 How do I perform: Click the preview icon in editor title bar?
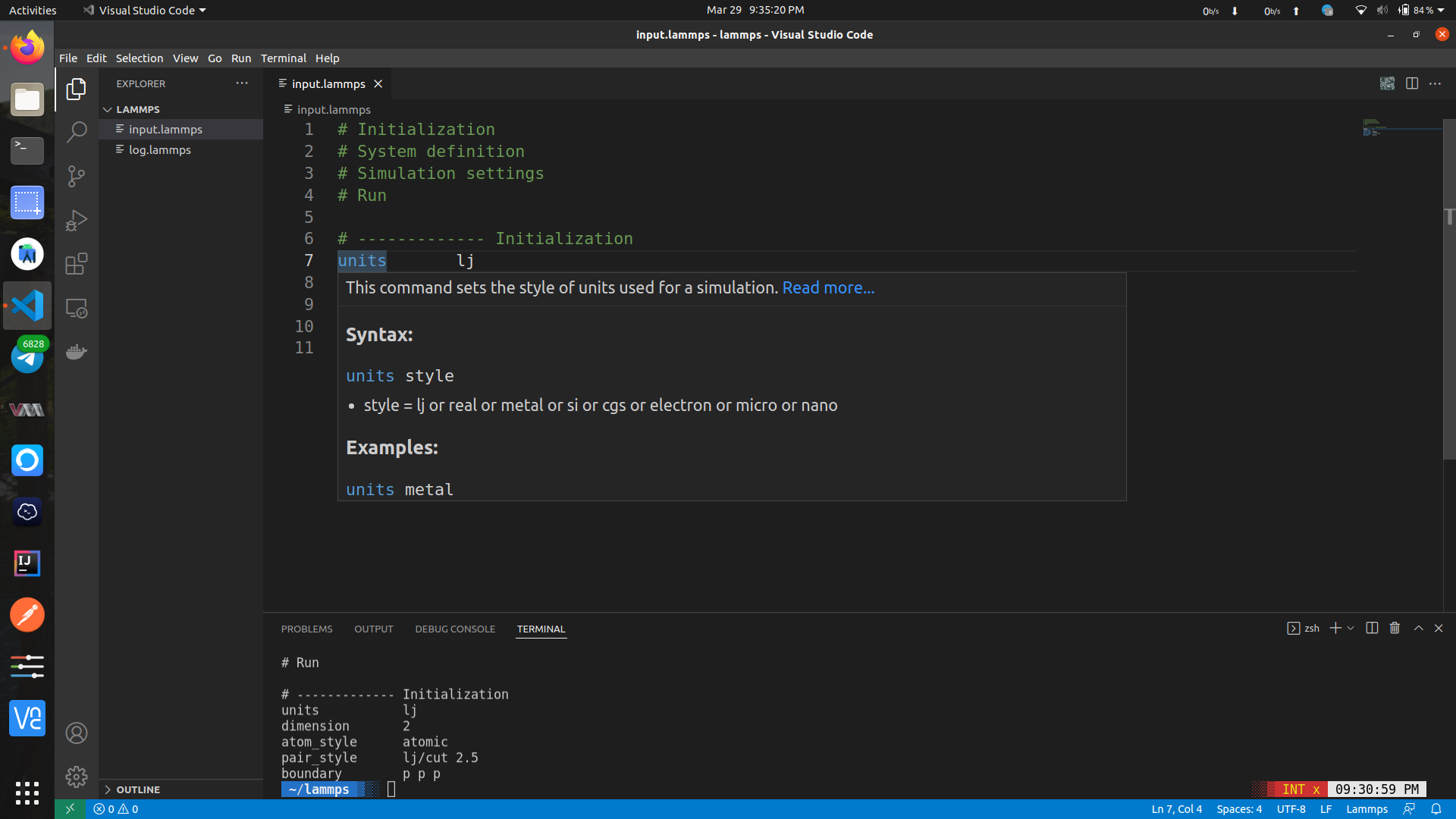click(x=1387, y=83)
